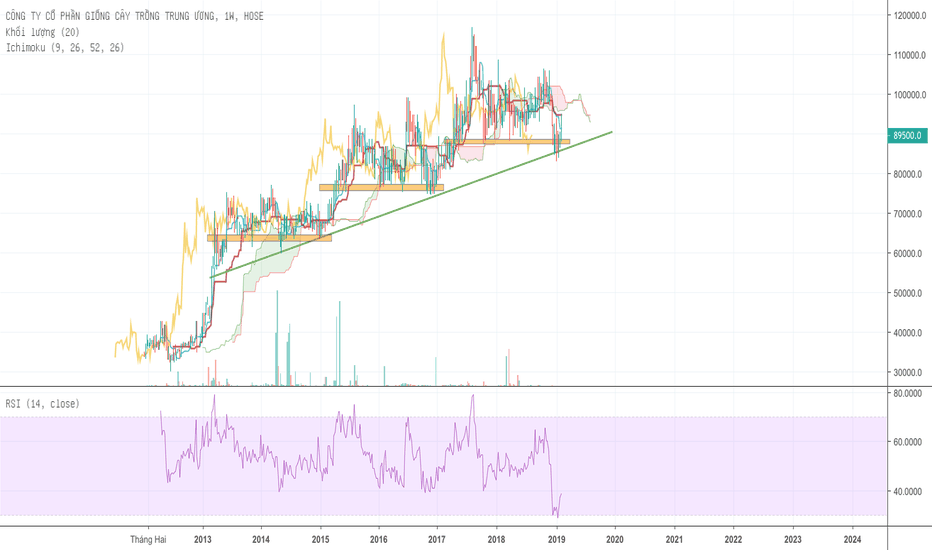Image resolution: width=932 pixels, height=550 pixels.
Task: Click the 80.0000 RSI axis label
Action: 908,394
